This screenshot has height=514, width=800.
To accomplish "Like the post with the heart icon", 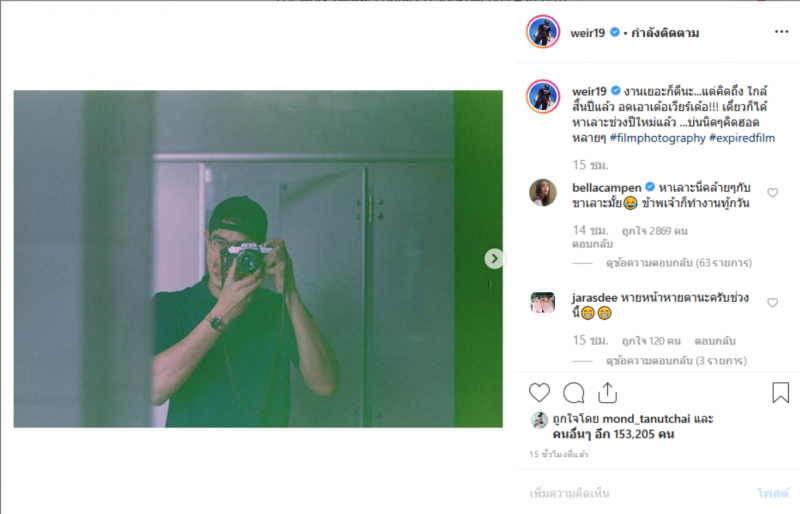I will [x=540, y=392].
